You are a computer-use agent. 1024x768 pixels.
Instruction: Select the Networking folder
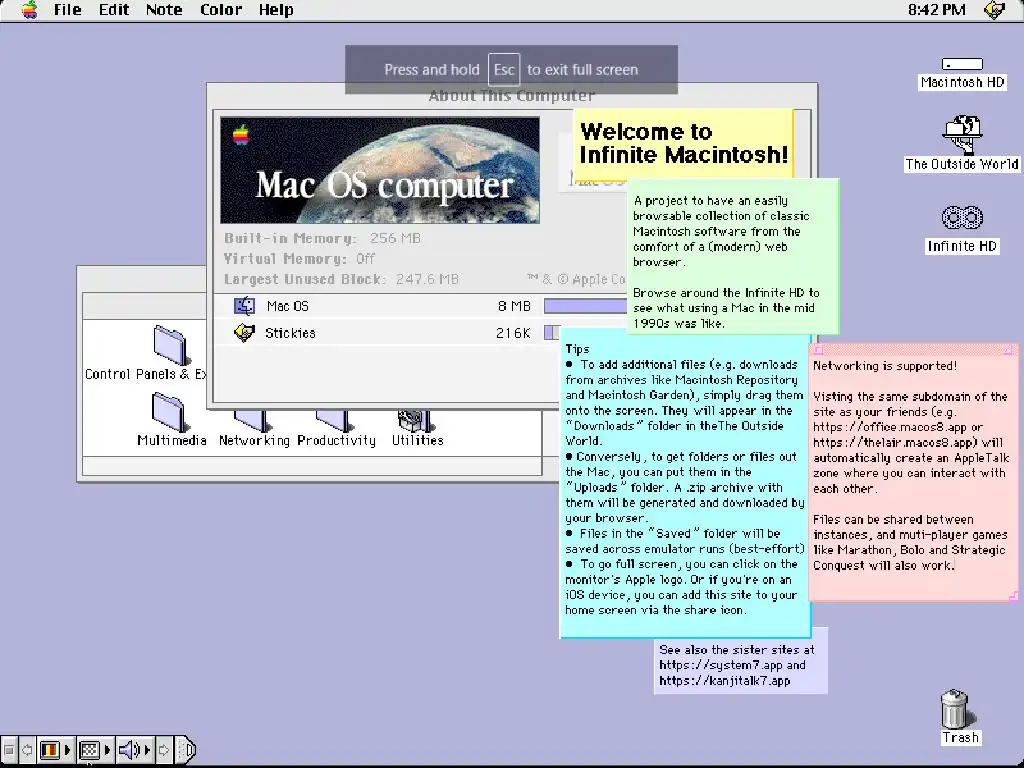[253, 428]
